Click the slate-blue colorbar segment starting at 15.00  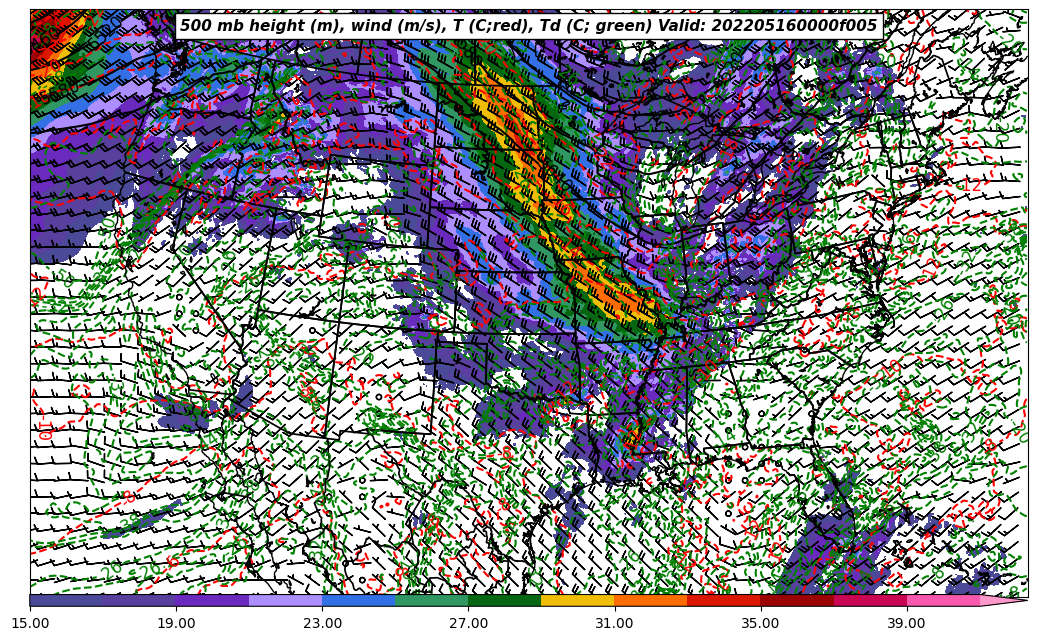(66, 600)
